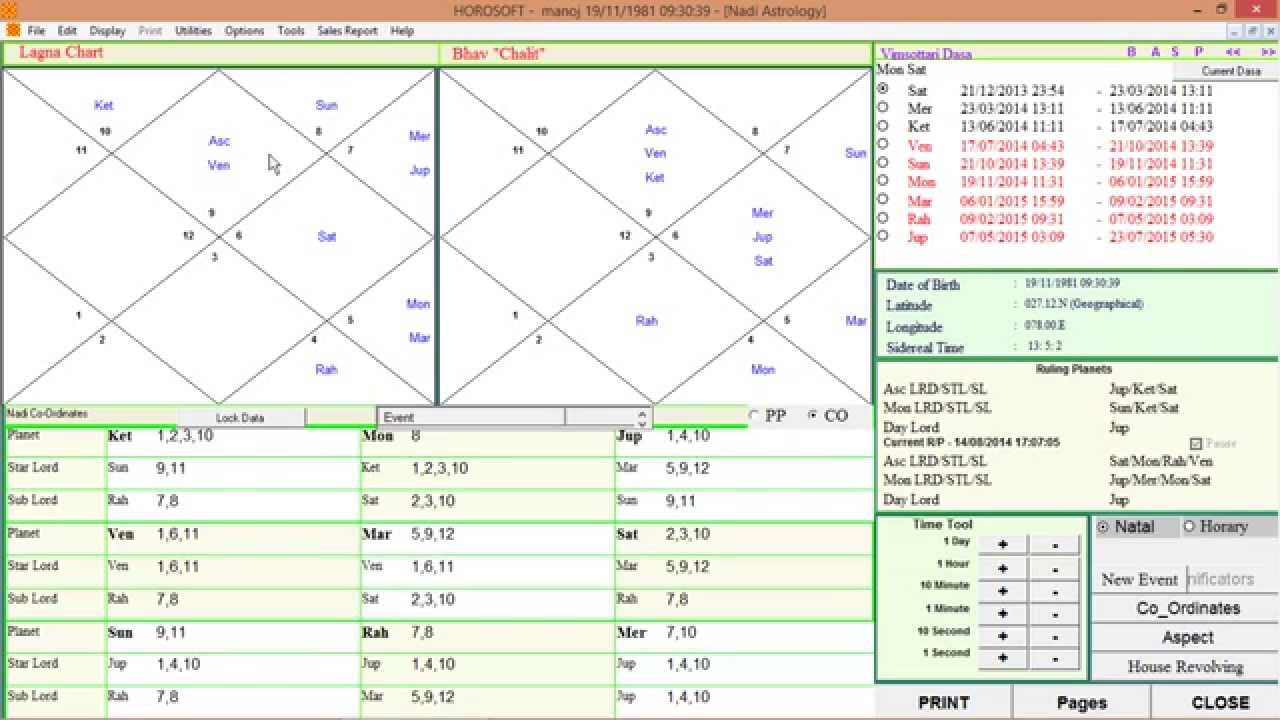Select the Mar dasa radio button
This screenshot has height=720, width=1280.
883,199
